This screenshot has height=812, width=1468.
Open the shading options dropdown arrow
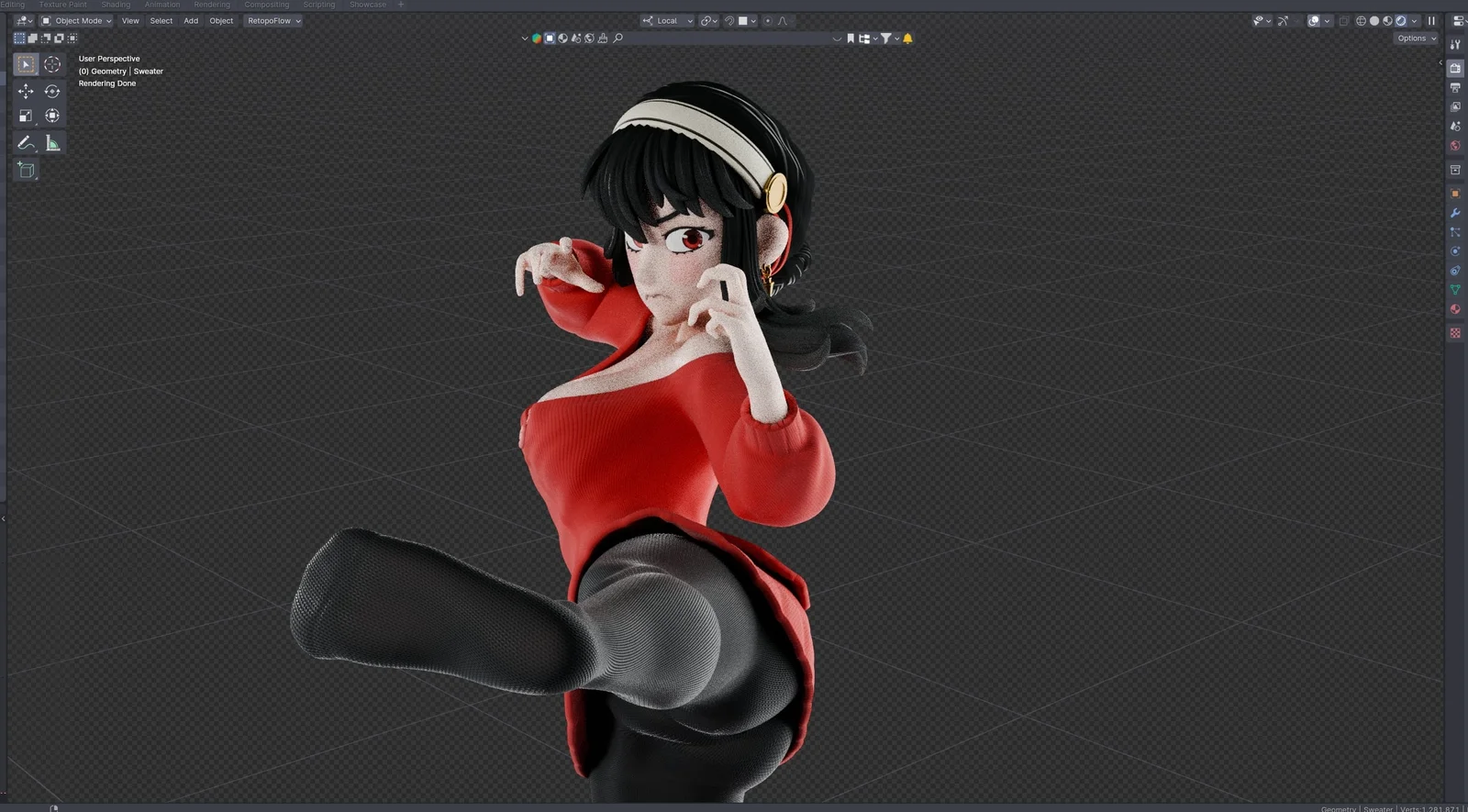point(1414,20)
